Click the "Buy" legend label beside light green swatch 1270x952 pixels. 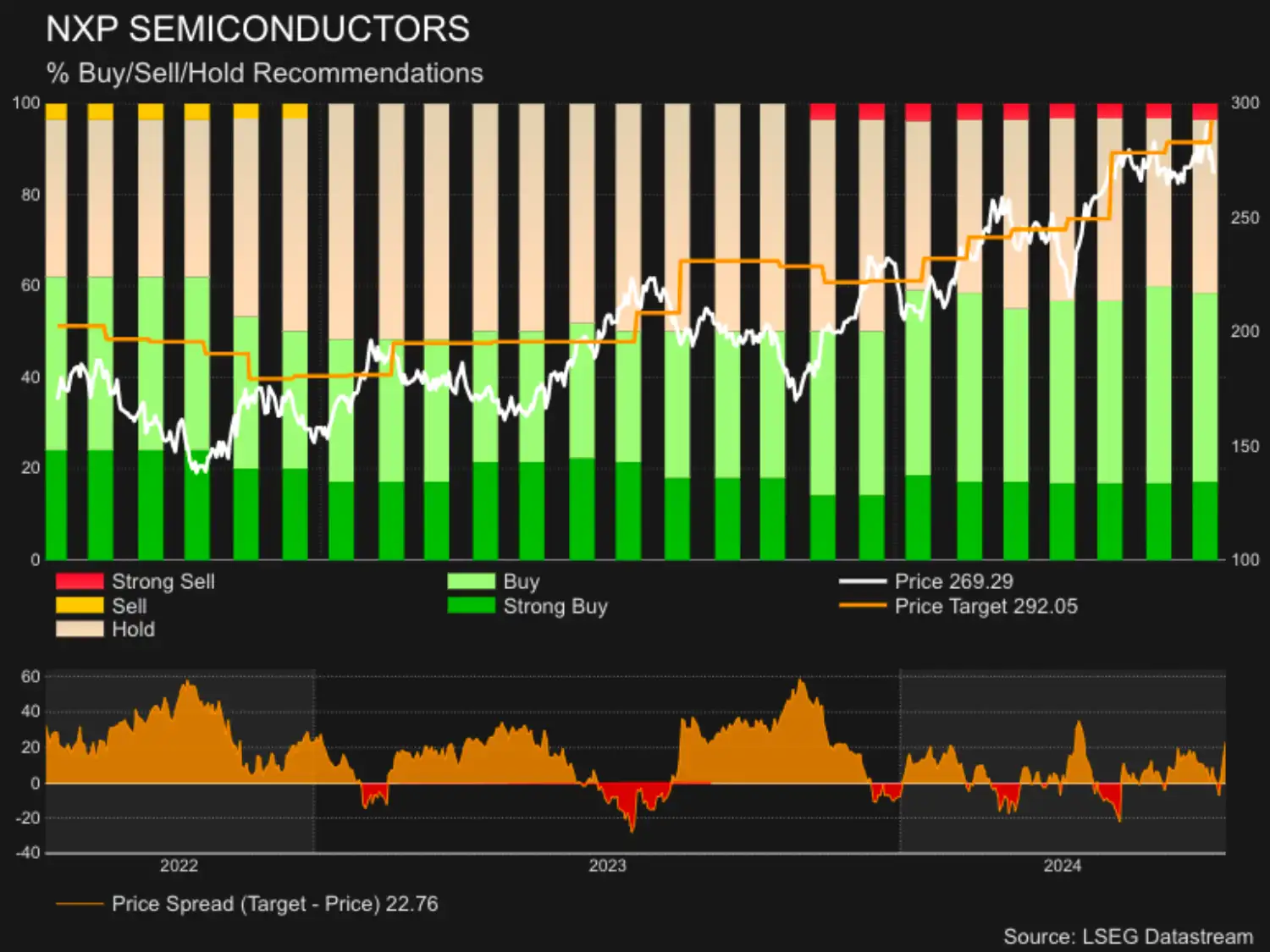(522, 581)
